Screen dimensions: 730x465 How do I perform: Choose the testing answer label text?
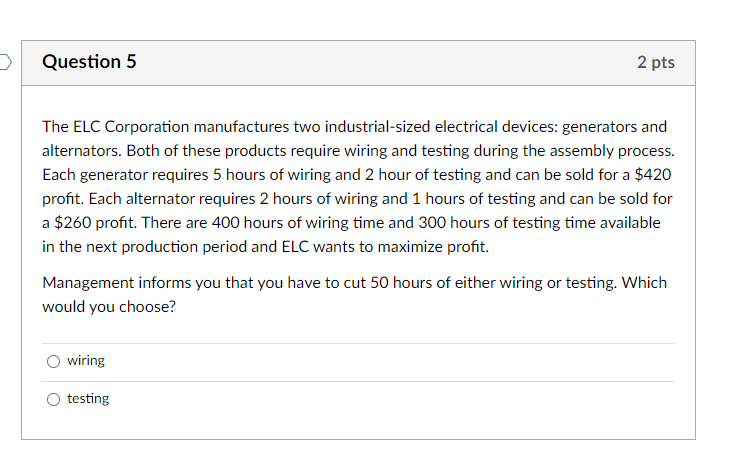[88, 399]
